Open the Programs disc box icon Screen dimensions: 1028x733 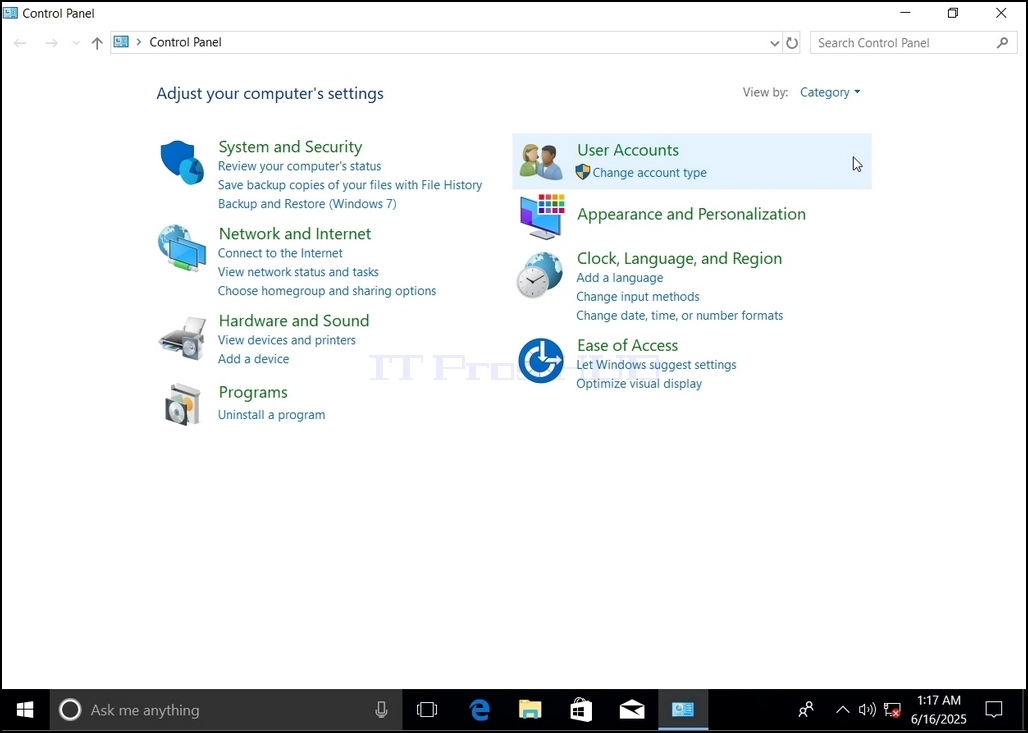click(182, 404)
